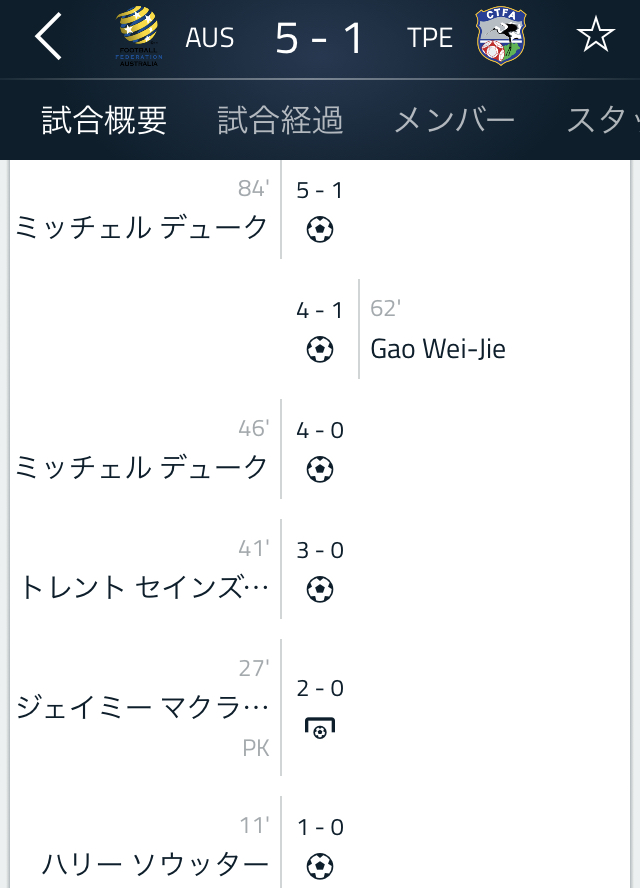Screen dimensions: 640x888
Task: Toggle the favorite star for this match
Action: (595, 38)
